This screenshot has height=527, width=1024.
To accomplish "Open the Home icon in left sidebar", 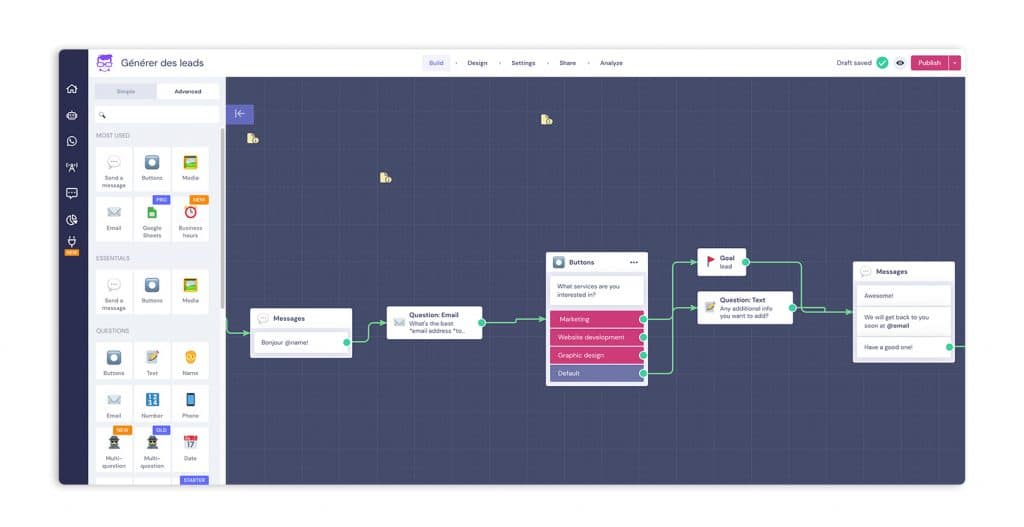I will (x=72, y=89).
